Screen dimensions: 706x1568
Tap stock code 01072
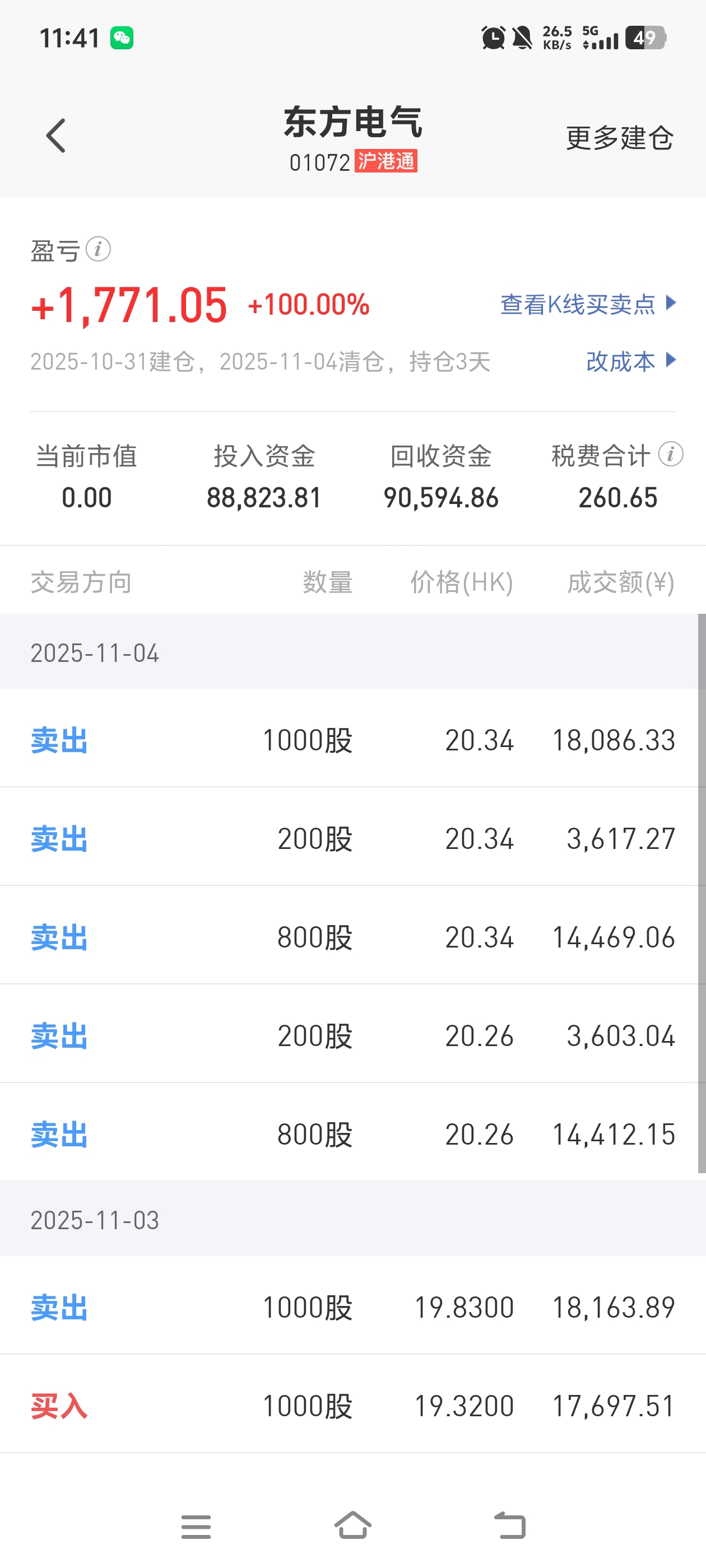click(x=320, y=162)
